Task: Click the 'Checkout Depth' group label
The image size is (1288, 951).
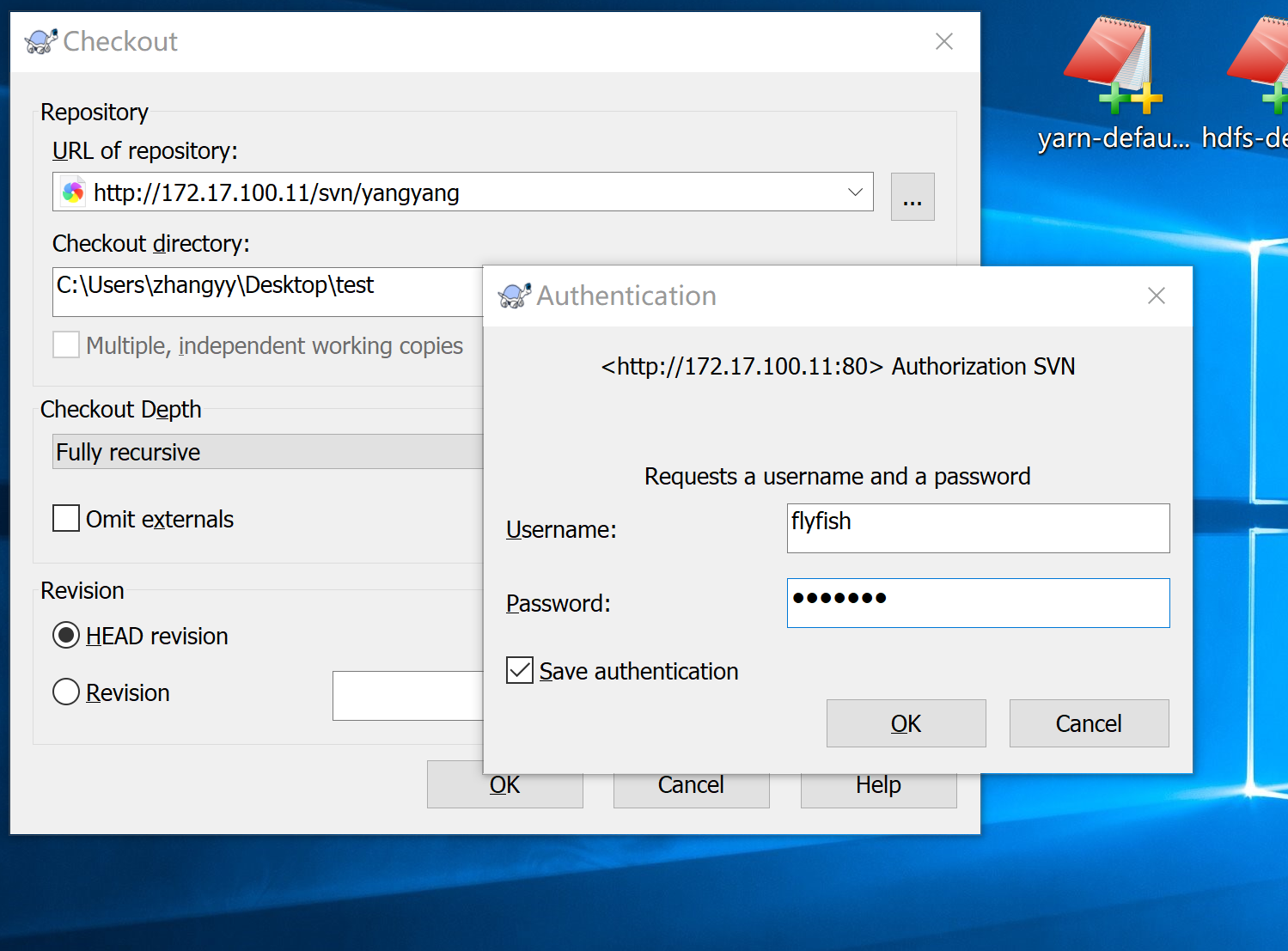Action: click(121, 409)
